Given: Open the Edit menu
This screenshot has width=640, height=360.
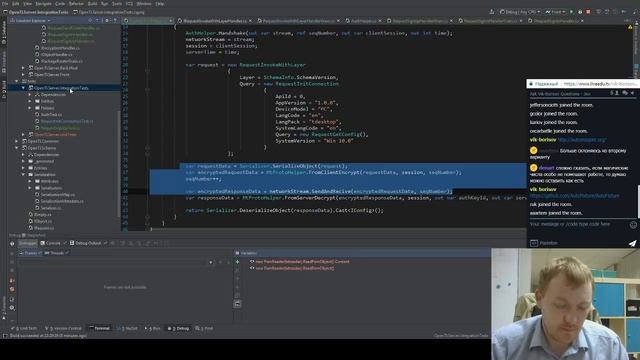Looking at the screenshot, I should pyautogui.click(x=16, y=4).
